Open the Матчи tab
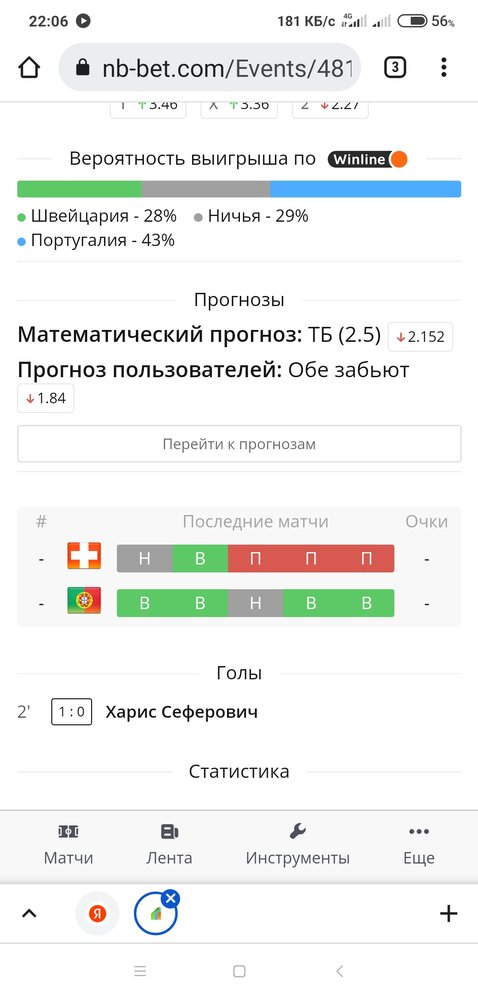Viewport: 478px width, 1000px height. point(68,844)
